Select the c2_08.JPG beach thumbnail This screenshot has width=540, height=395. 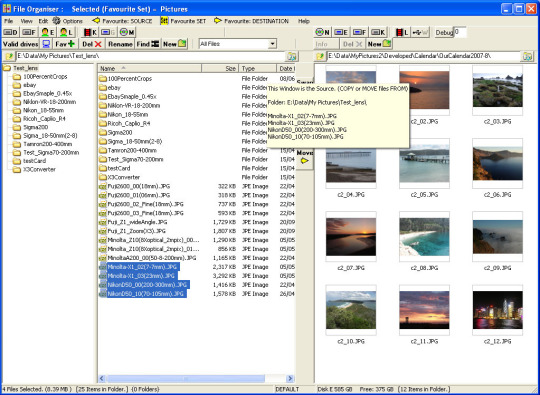pyautogui.click(x=424, y=237)
